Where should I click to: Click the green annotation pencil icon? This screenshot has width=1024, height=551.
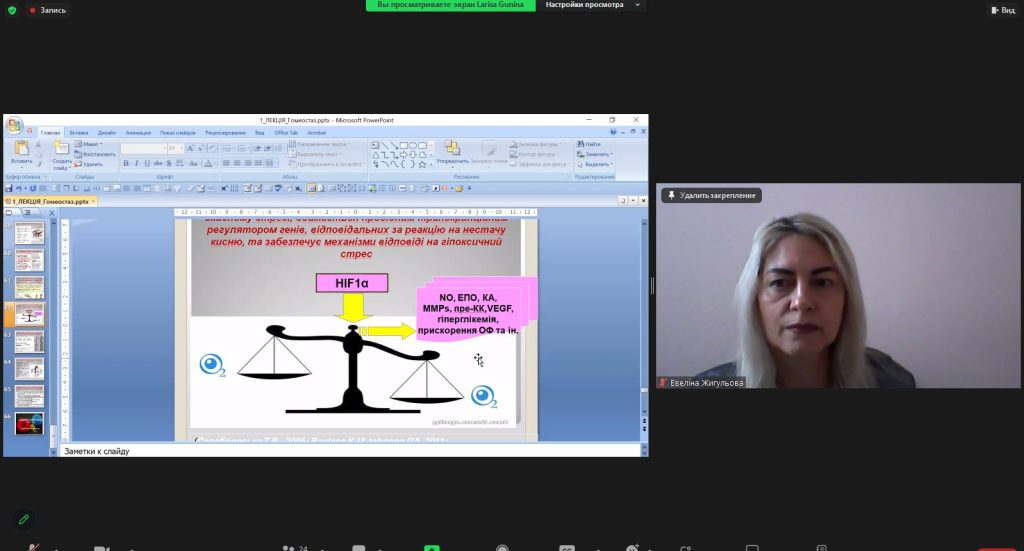pyautogui.click(x=23, y=520)
